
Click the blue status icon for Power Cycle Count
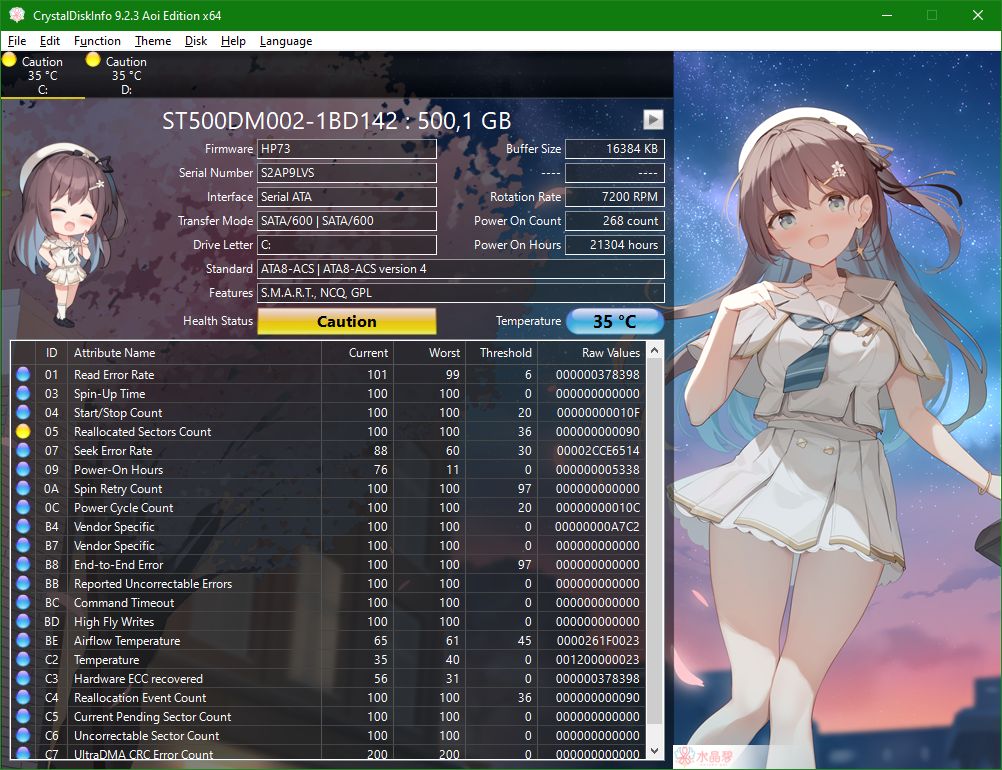point(23,507)
